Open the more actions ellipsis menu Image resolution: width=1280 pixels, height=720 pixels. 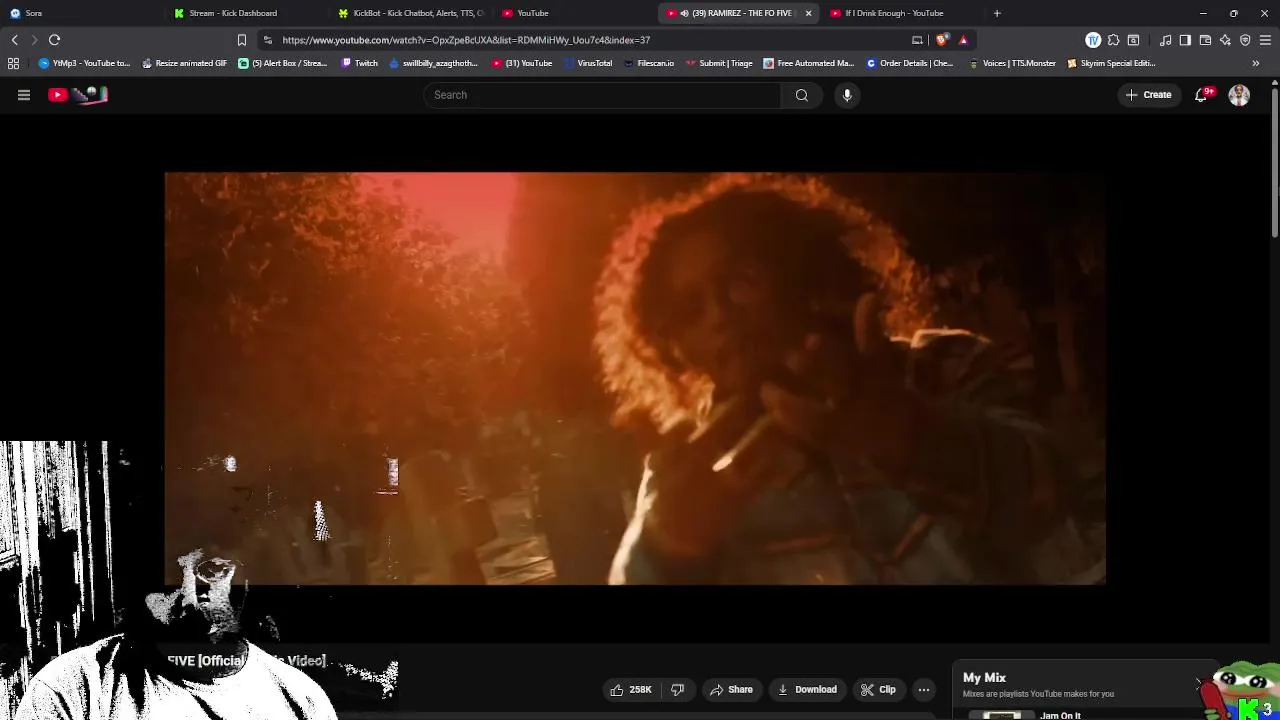pos(924,689)
